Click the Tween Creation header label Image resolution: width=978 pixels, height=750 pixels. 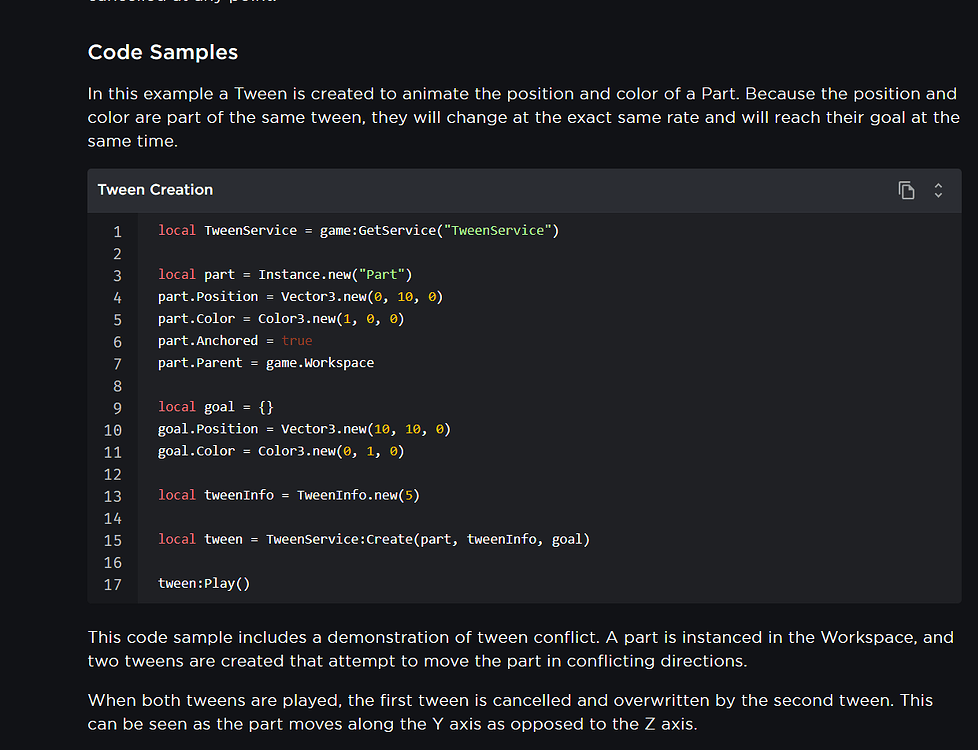coord(155,190)
